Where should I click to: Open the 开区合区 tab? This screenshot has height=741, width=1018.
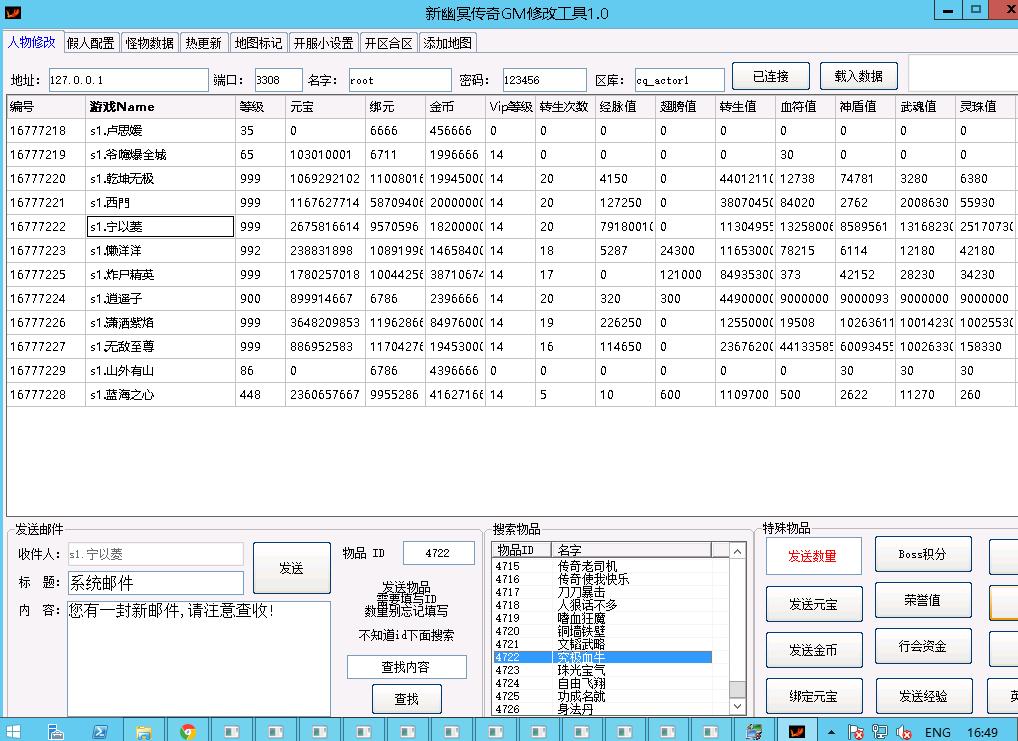(388, 43)
